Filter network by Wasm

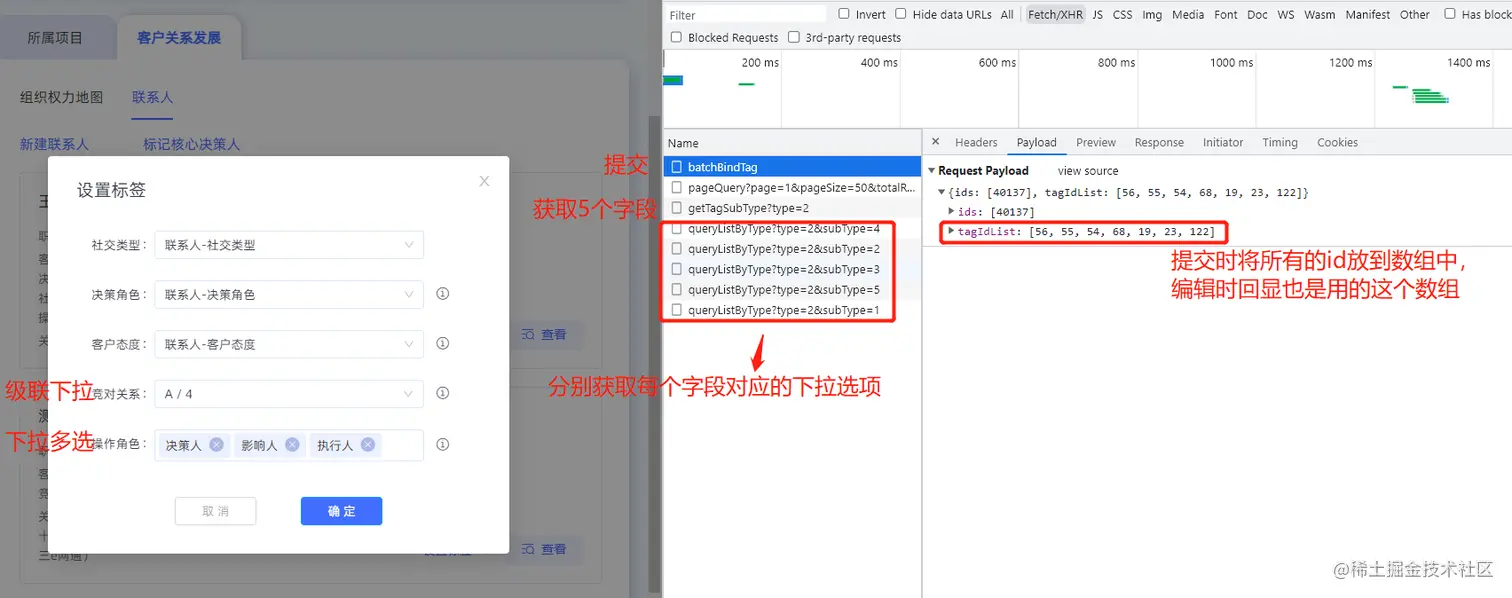pyautogui.click(x=1319, y=14)
